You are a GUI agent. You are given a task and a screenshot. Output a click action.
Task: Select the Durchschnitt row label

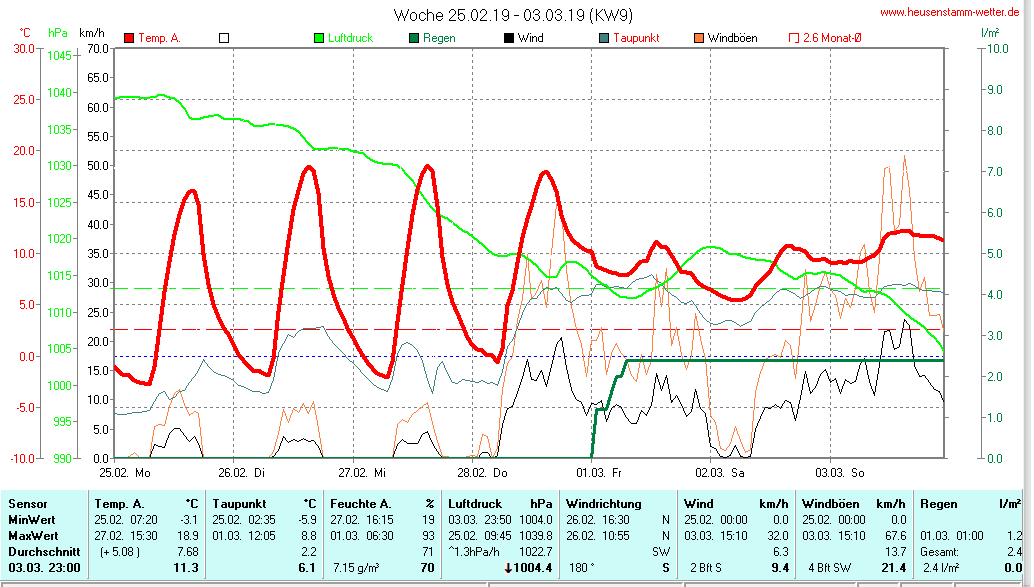point(39,551)
